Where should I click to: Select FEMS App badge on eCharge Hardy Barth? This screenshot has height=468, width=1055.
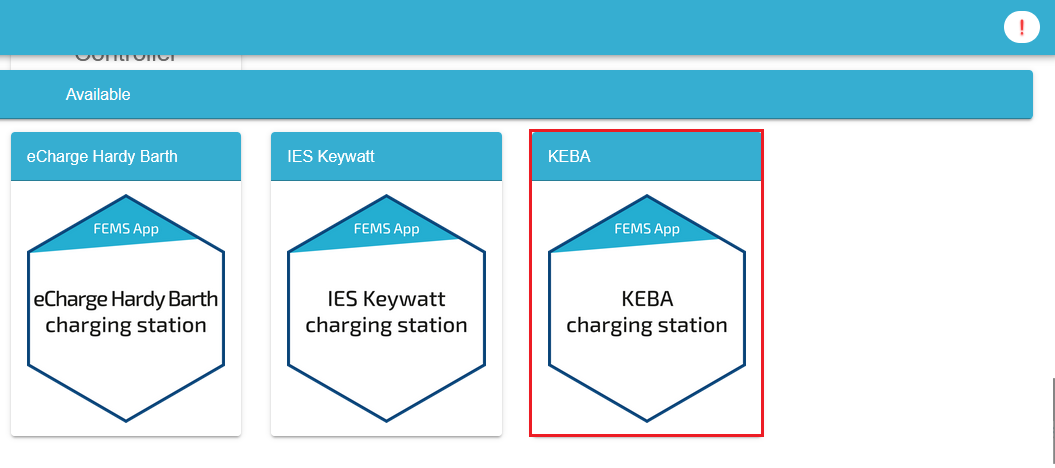point(126,229)
